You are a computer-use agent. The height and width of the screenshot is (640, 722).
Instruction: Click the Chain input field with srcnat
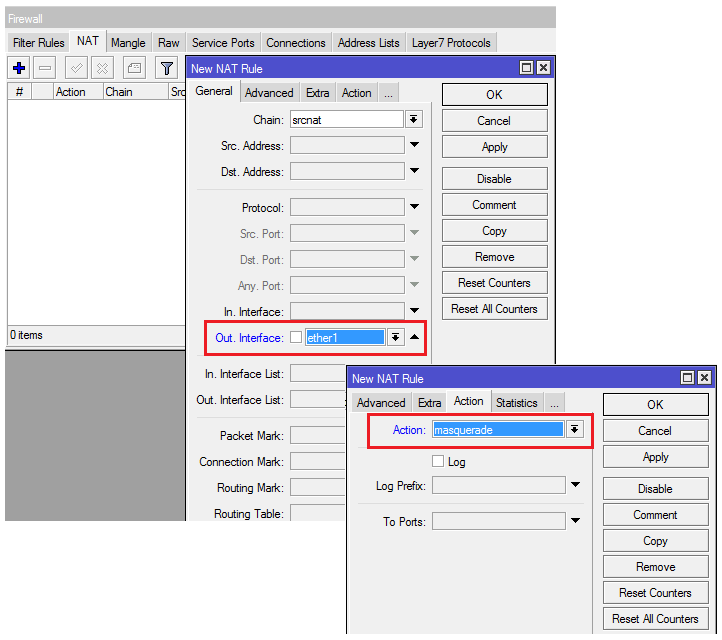point(347,120)
